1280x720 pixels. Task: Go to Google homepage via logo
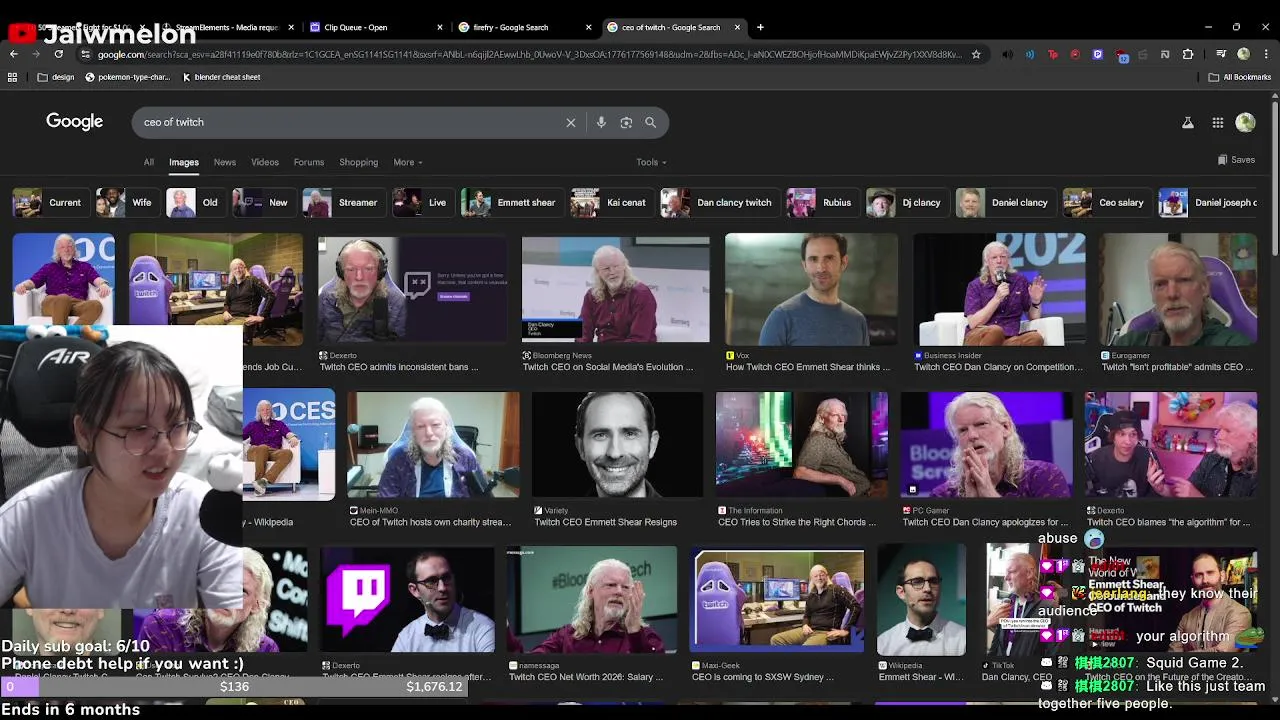click(74, 121)
